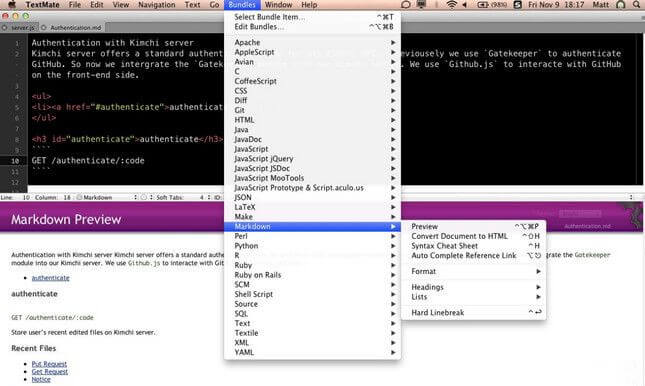Open the Text menu
Image resolution: width=645 pixels, height=386 pixels.
(x=192, y=5)
